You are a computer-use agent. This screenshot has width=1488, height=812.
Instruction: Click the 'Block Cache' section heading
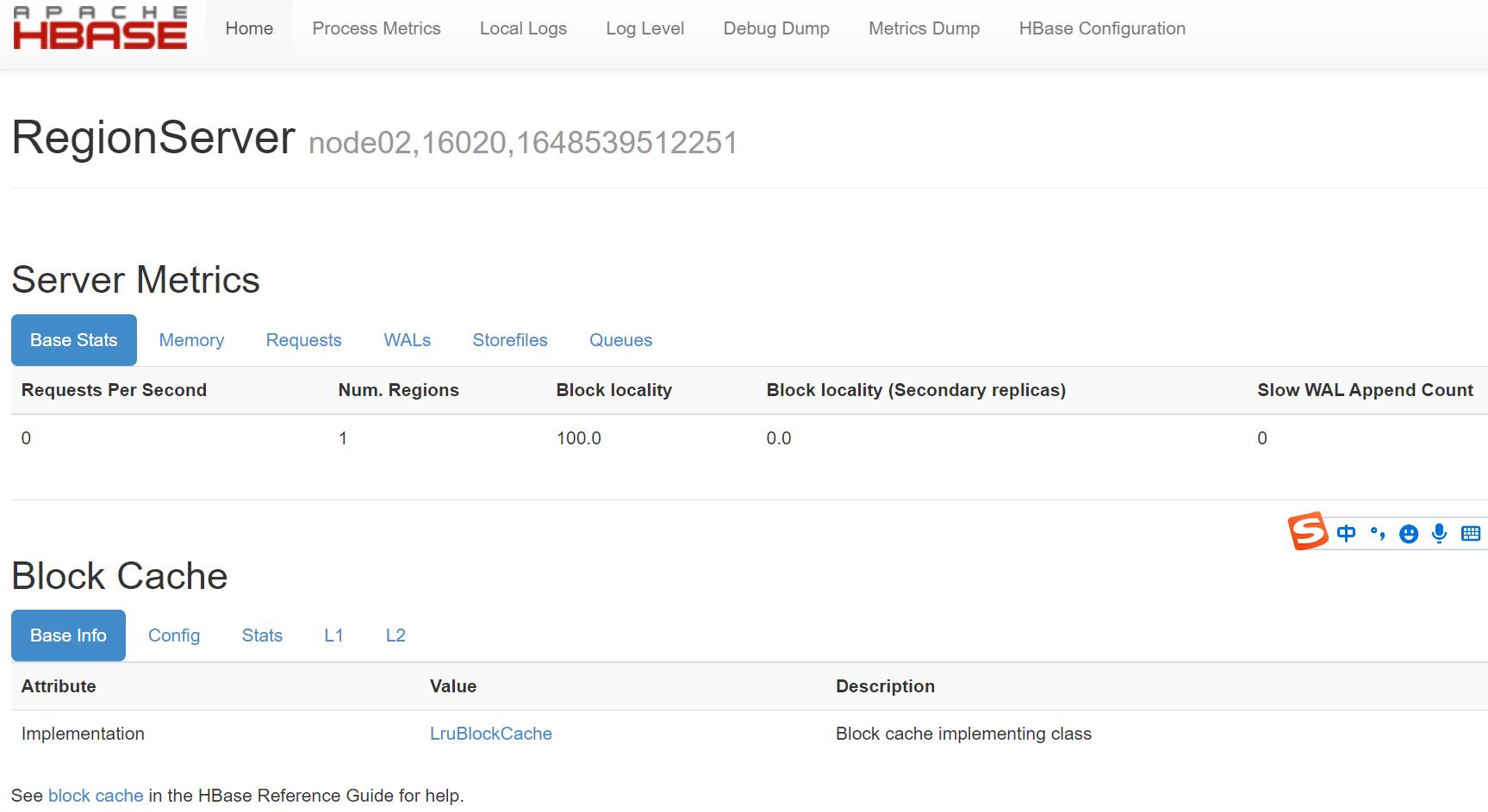[120, 576]
